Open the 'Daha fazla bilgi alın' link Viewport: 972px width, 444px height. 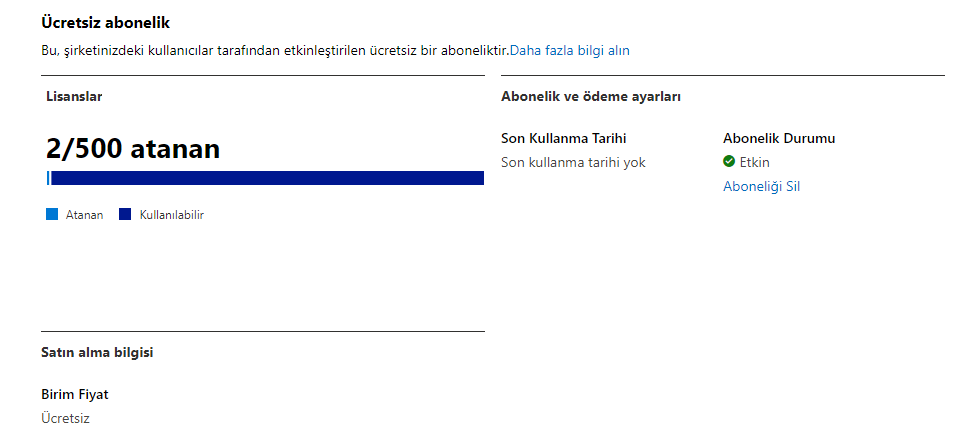coord(570,50)
